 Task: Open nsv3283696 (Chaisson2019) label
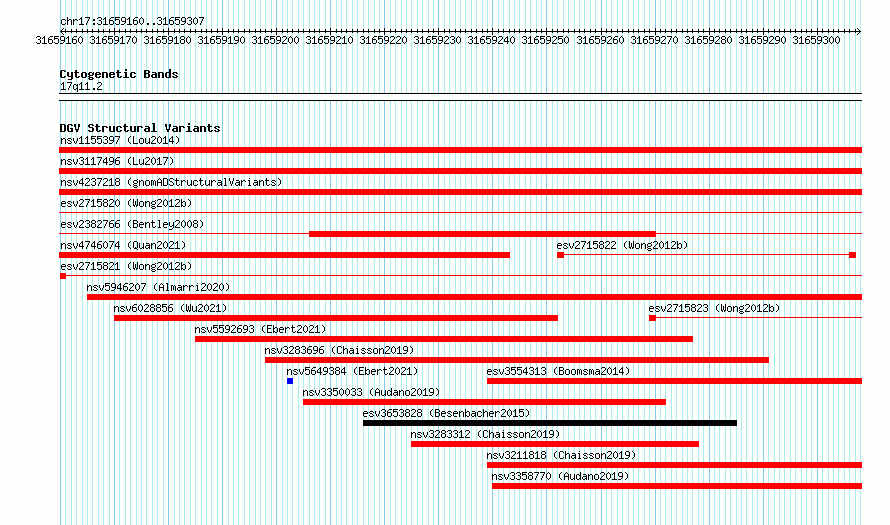coord(339,350)
